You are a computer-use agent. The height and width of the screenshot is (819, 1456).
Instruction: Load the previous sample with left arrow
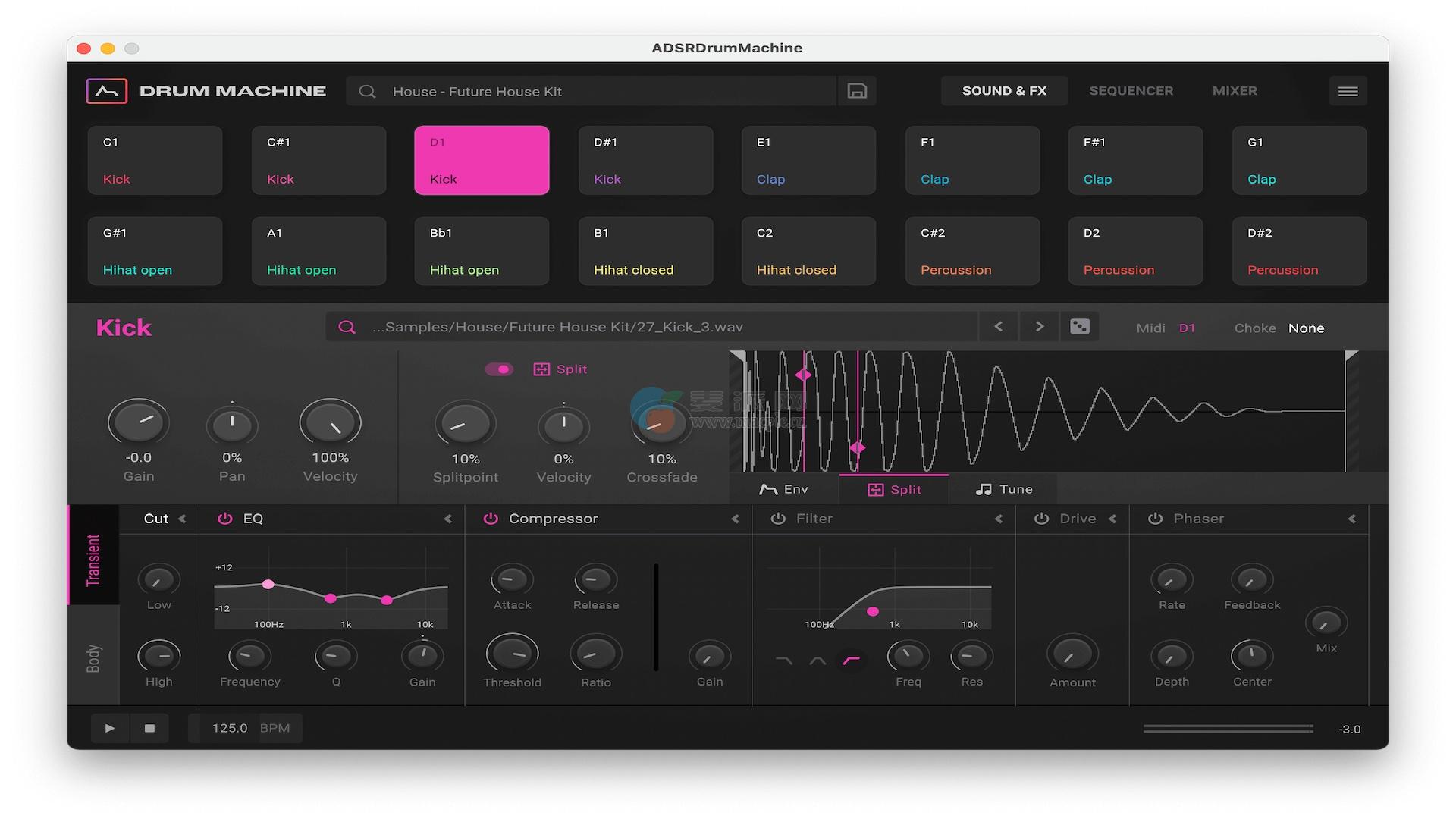pyautogui.click(x=998, y=327)
